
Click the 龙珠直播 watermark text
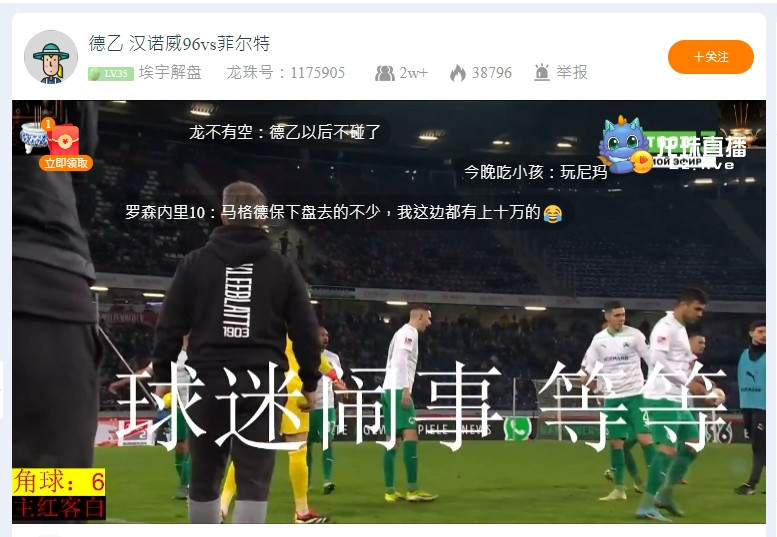(701, 146)
